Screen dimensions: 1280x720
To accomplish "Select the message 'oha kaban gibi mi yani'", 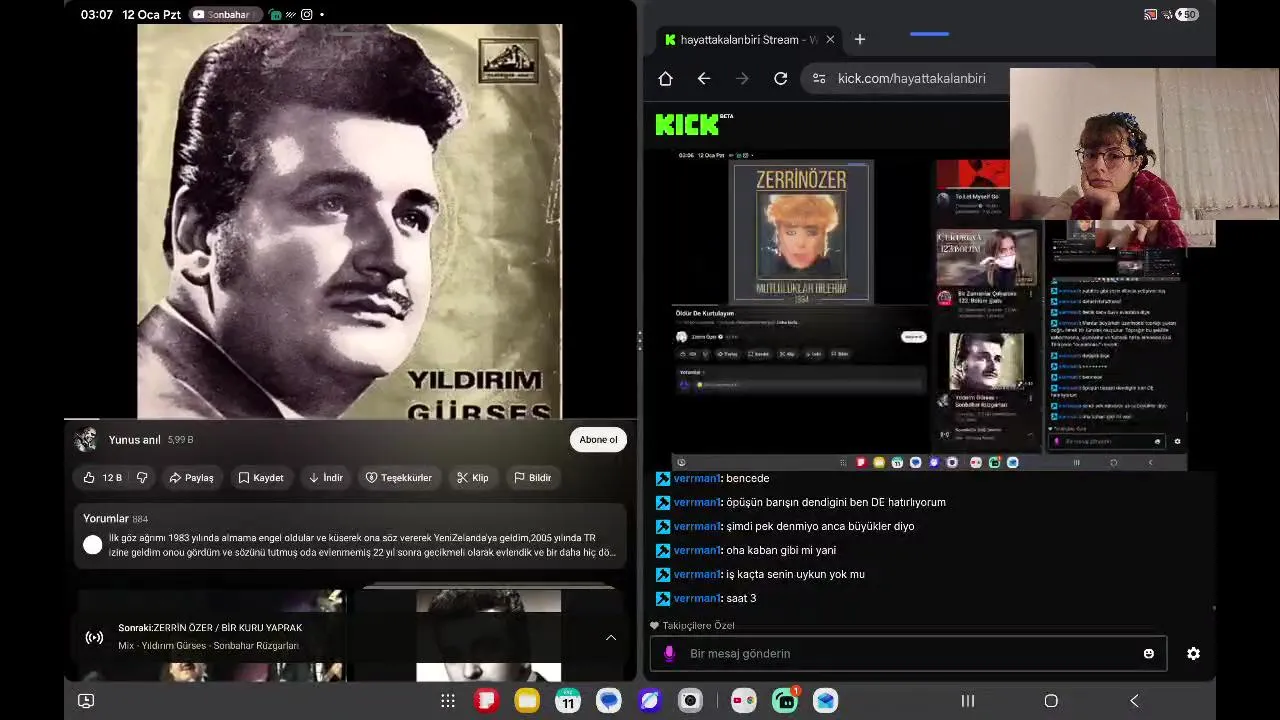I will pyautogui.click(x=781, y=550).
